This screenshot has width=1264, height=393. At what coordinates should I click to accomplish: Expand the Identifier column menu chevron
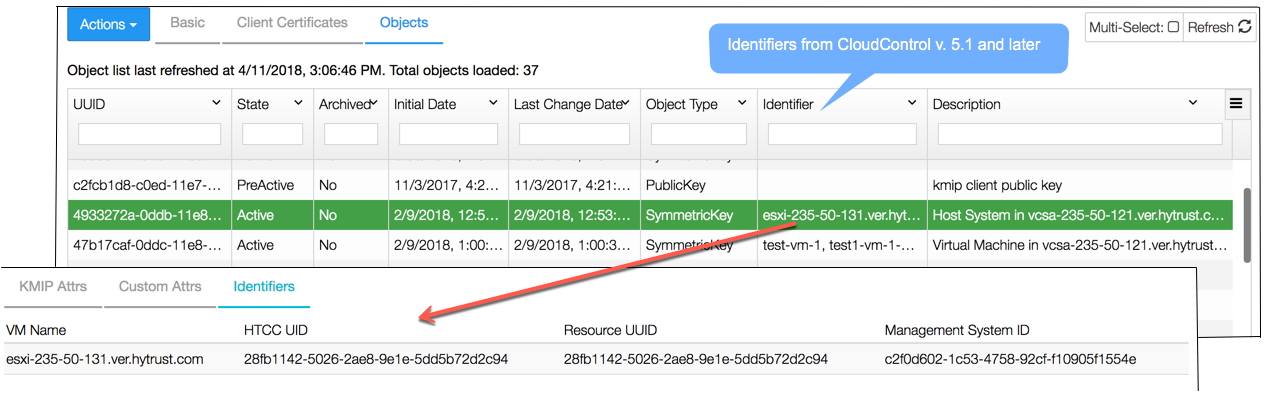coord(912,103)
